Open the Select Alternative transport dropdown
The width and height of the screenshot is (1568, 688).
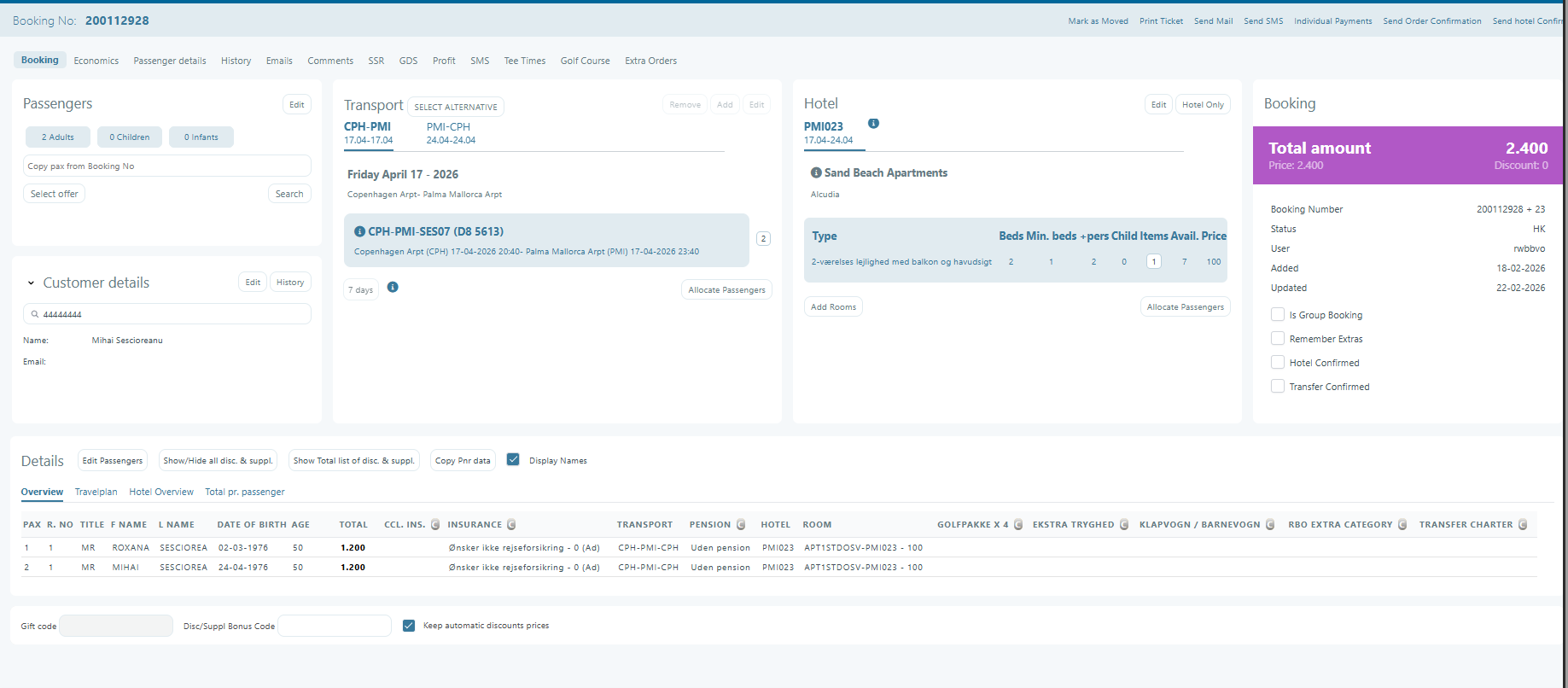tap(456, 107)
